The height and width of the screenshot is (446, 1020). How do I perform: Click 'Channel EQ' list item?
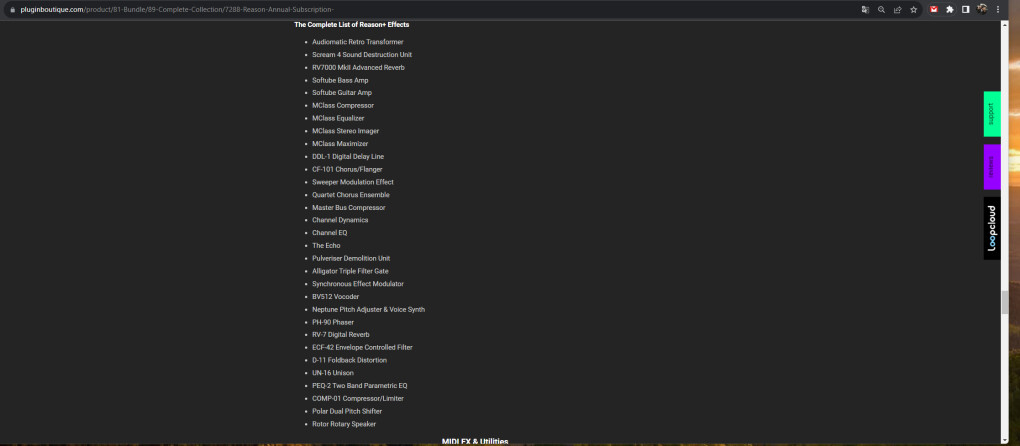click(330, 233)
